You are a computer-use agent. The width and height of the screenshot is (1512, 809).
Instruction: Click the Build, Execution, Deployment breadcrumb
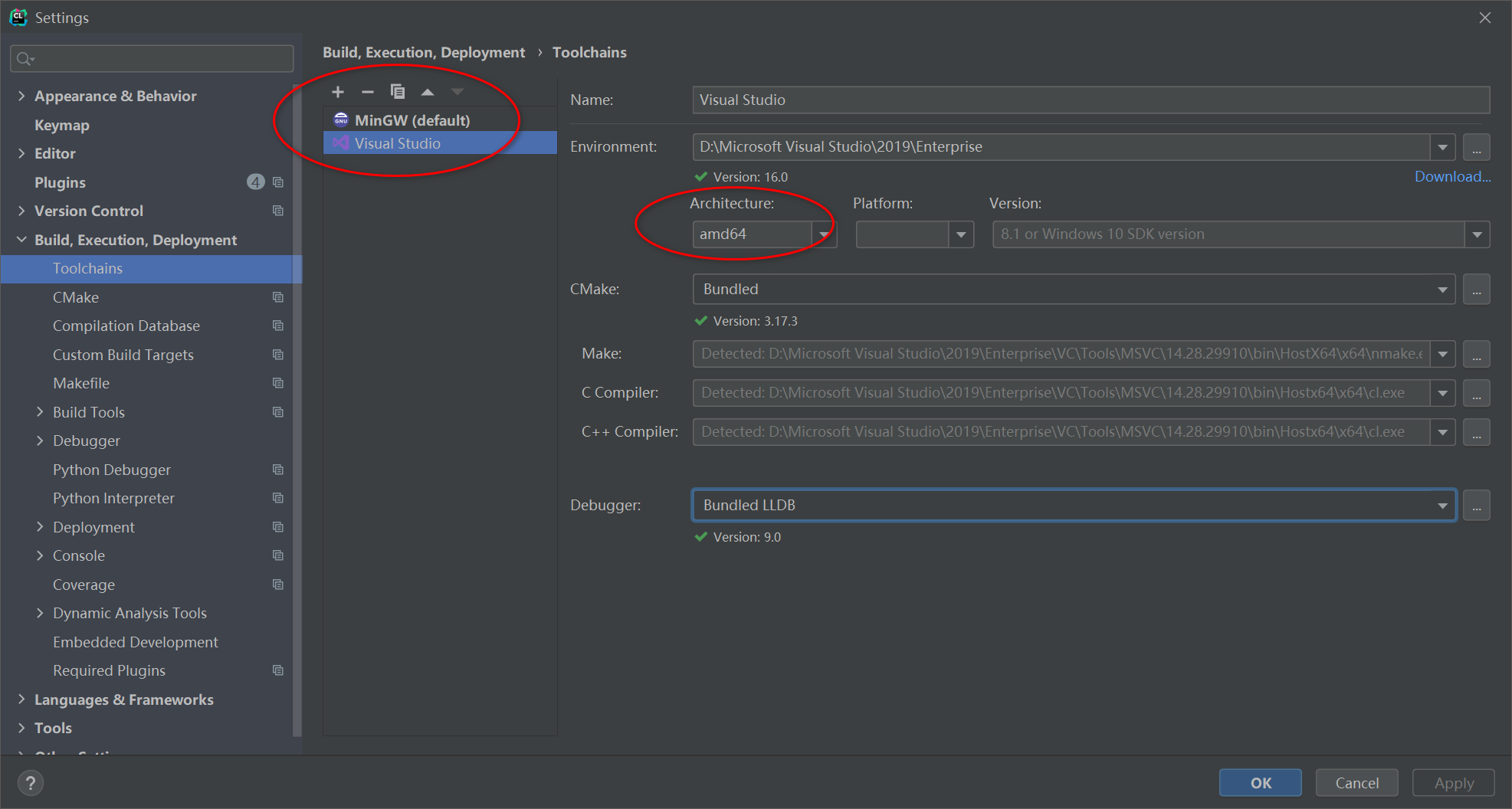pos(424,52)
